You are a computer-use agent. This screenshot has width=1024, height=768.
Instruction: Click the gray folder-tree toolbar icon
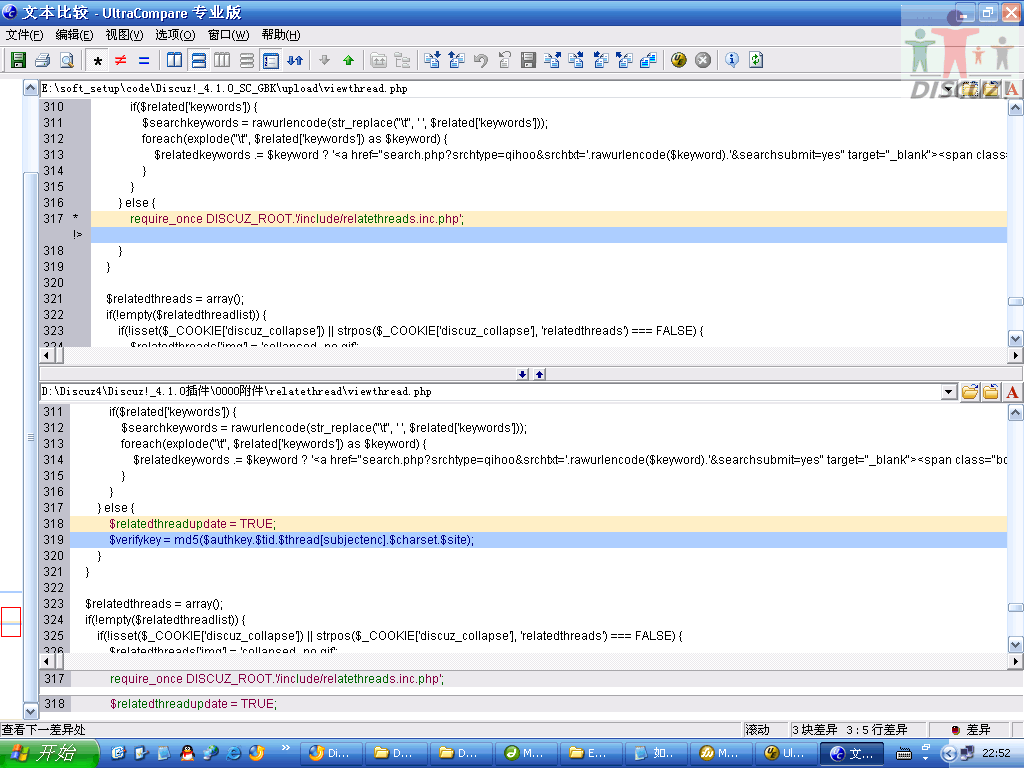pyautogui.click(x=403, y=61)
